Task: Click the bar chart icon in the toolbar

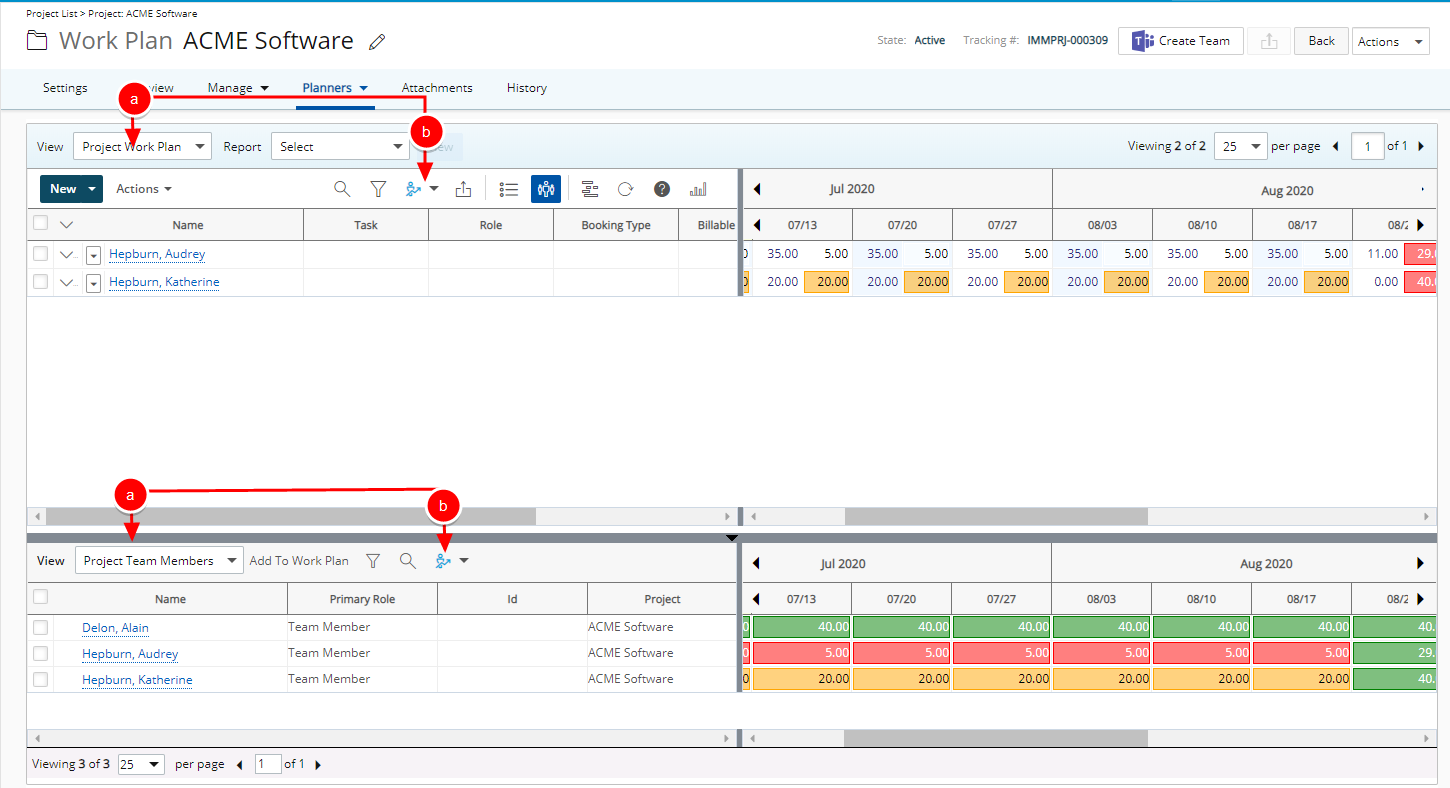Action: coord(698,189)
